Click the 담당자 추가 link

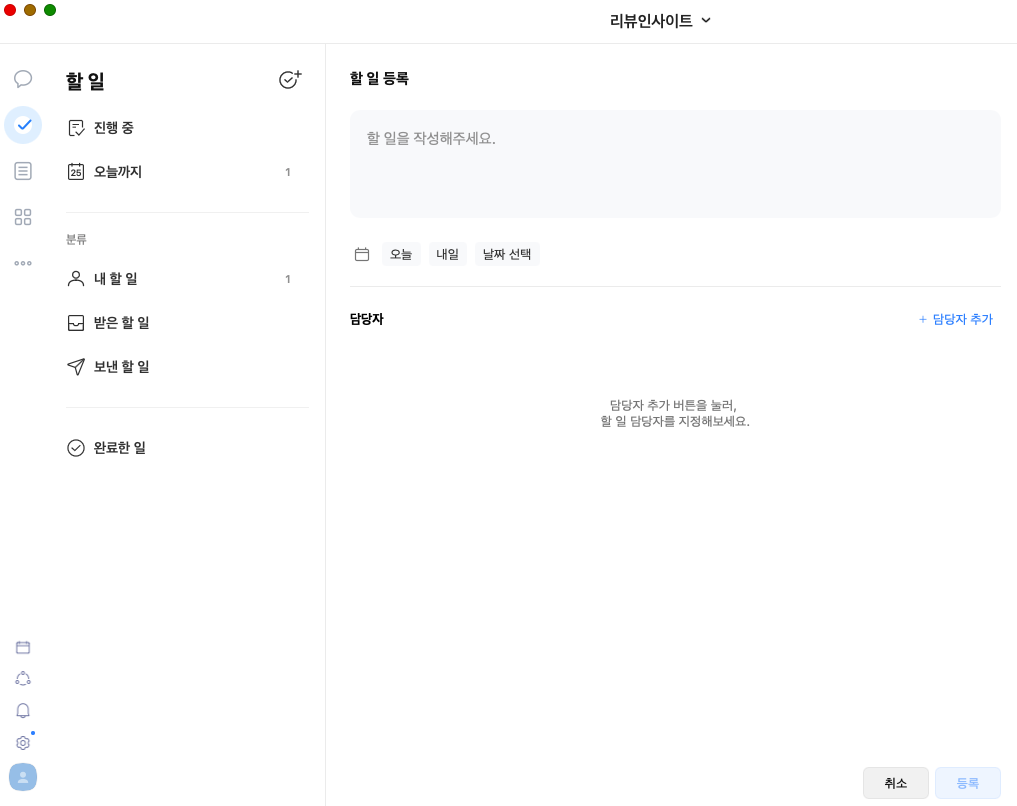click(955, 319)
